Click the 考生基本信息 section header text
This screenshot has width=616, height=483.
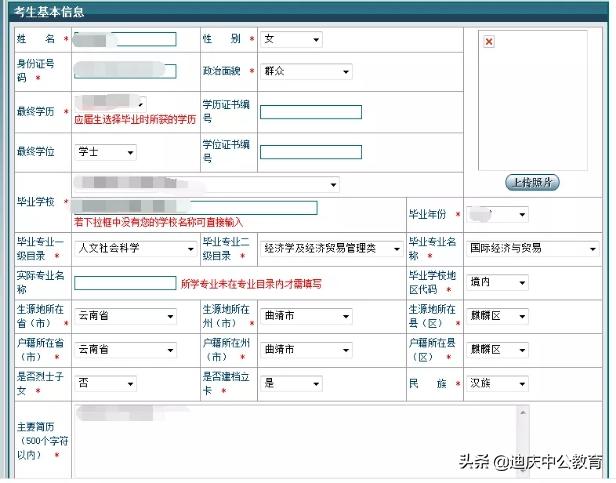click(49, 11)
